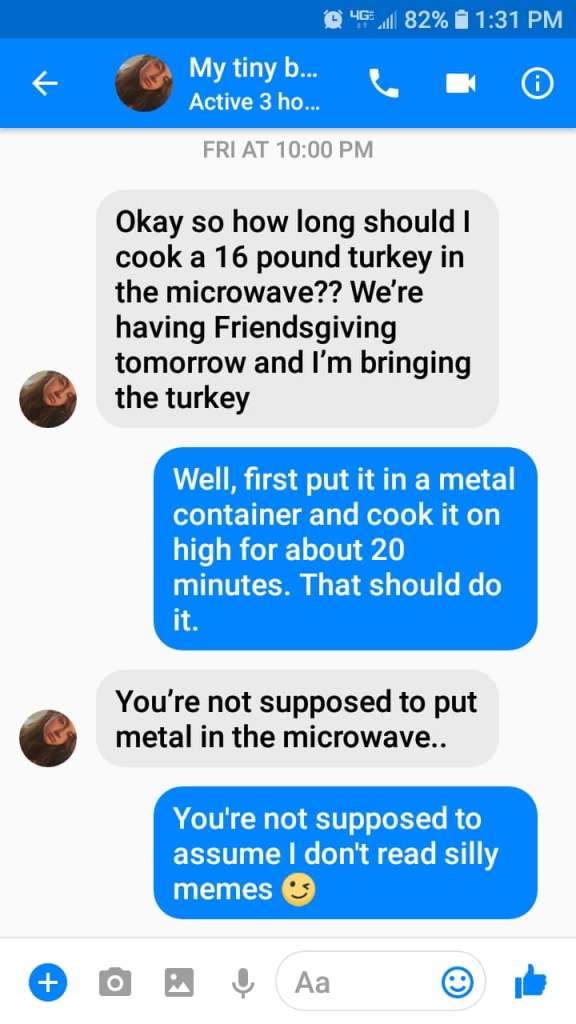Screen dimensions: 576x1024
Task: Tap the My tiny b... contact name
Action: coord(254,67)
